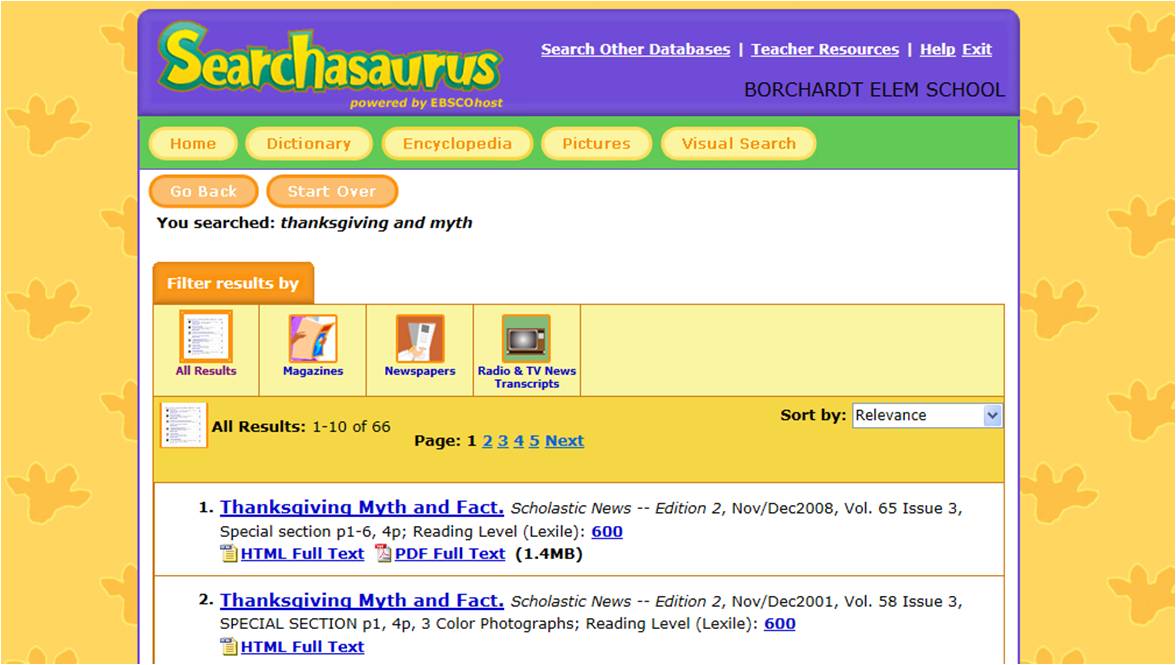Click the BORCHARDT ELEM SCHOOL text

[874, 90]
